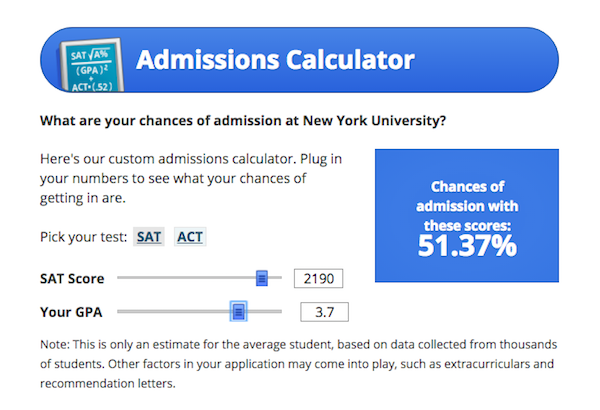Click the GPA input field showing 3.7
Image resolution: width=600 pixels, height=410 pixels.
pos(324,312)
